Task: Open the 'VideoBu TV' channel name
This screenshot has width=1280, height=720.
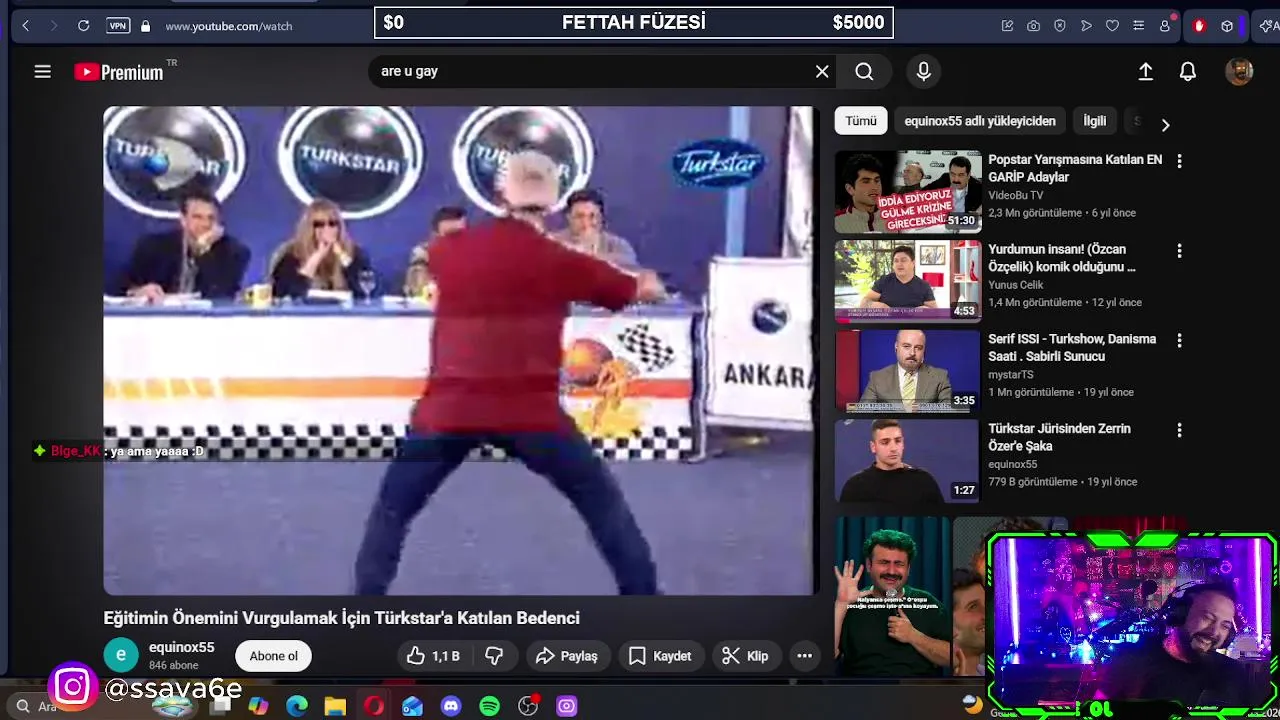Action: [x=1016, y=195]
